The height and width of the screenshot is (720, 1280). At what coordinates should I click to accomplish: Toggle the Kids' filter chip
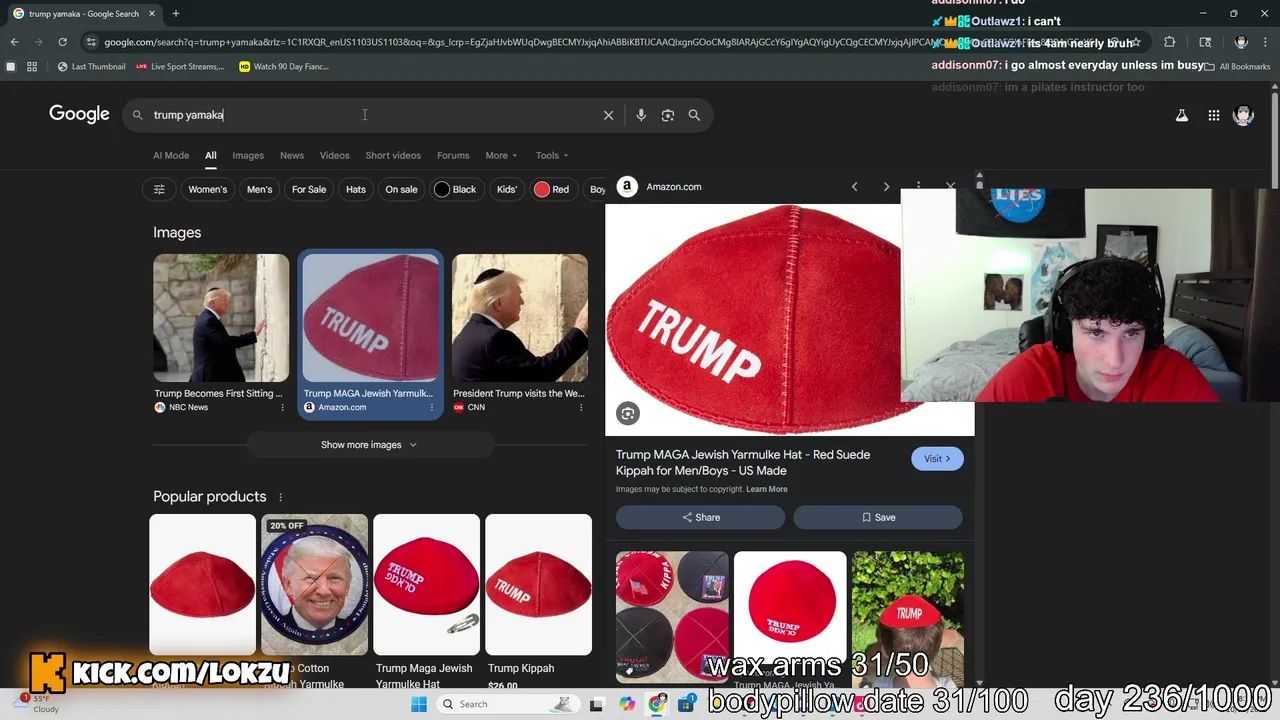[507, 189]
